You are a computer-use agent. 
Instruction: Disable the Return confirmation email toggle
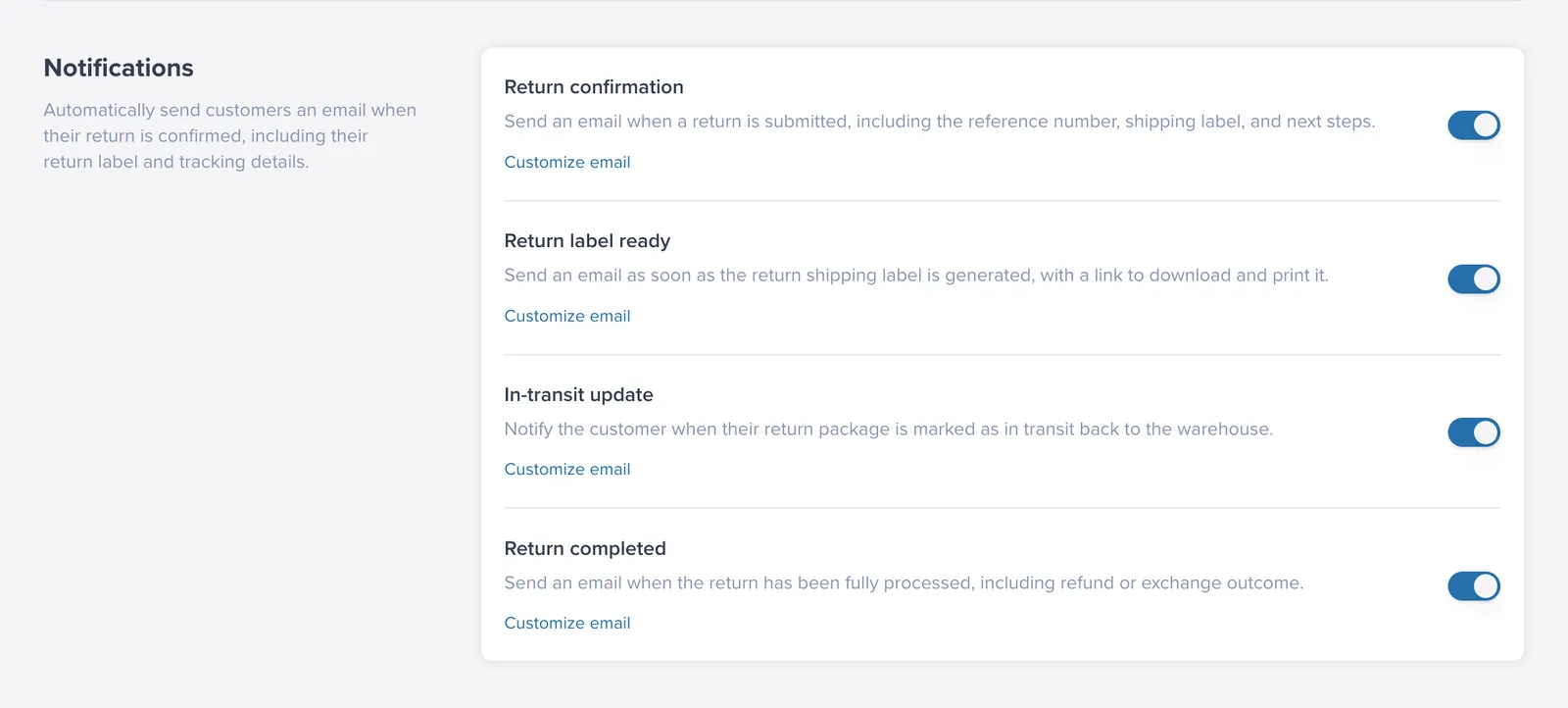pyautogui.click(x=1474, y=126)
